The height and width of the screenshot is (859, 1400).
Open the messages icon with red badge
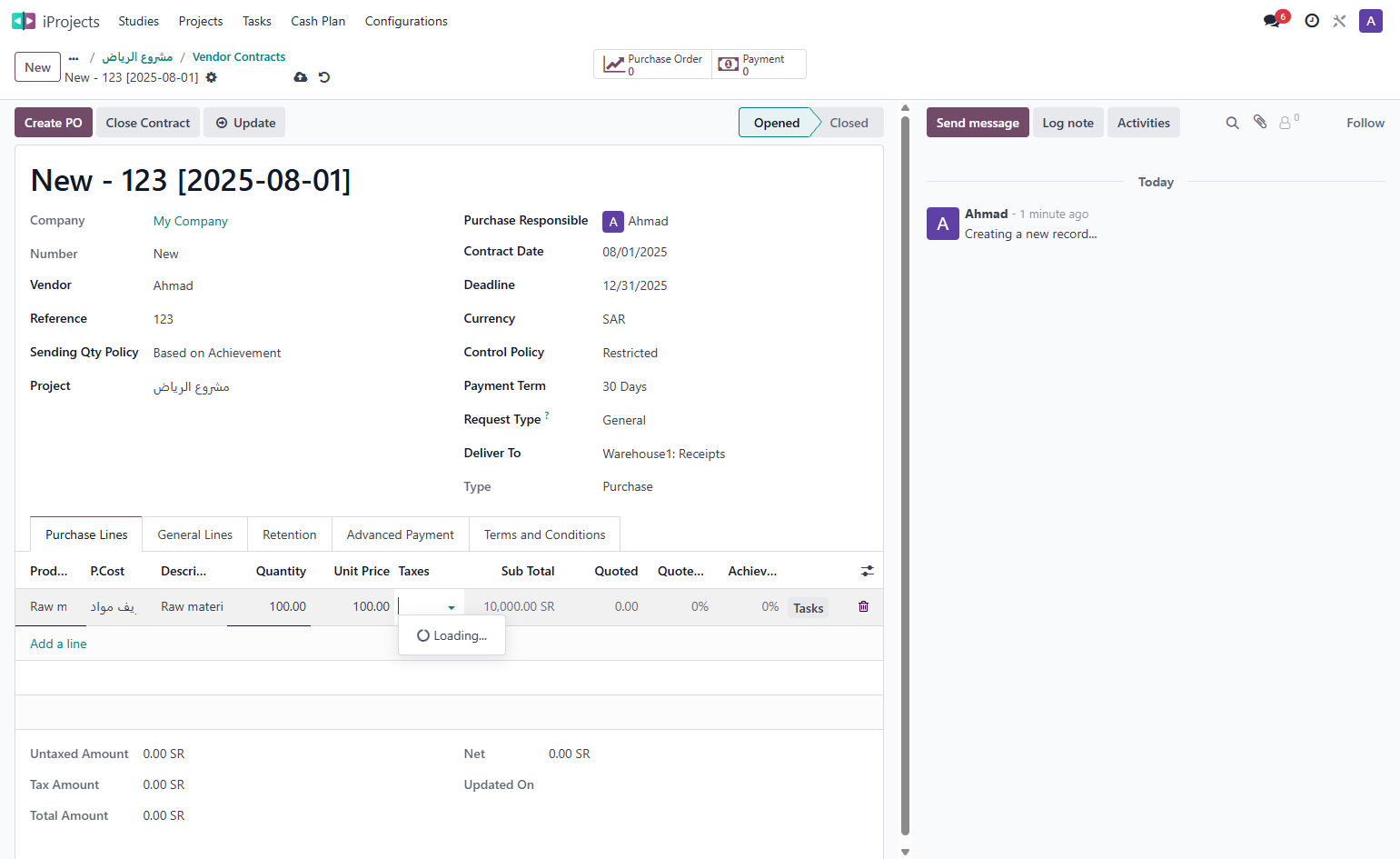coord(1272,21)
